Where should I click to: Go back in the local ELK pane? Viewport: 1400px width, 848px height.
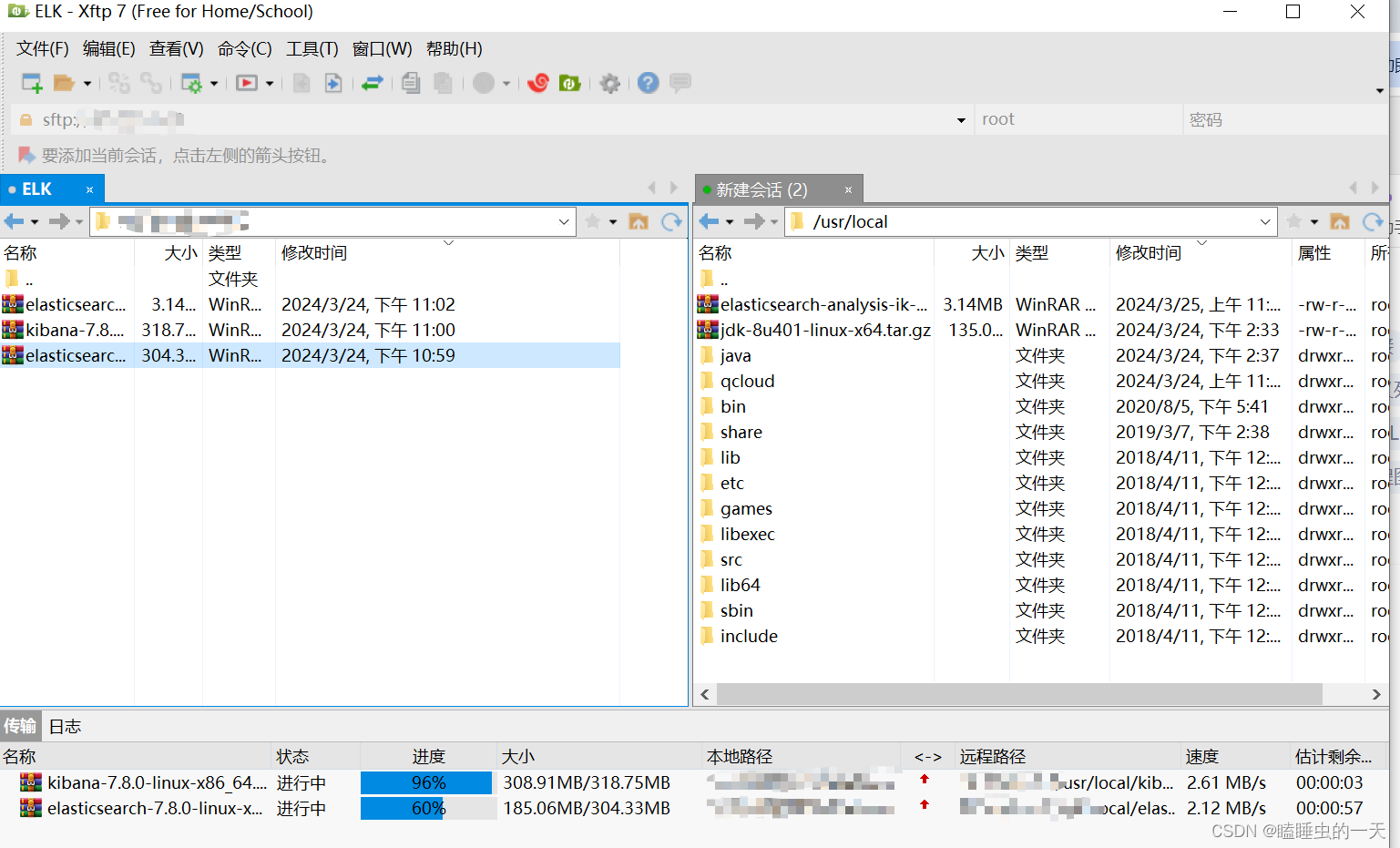click(15, 221)
